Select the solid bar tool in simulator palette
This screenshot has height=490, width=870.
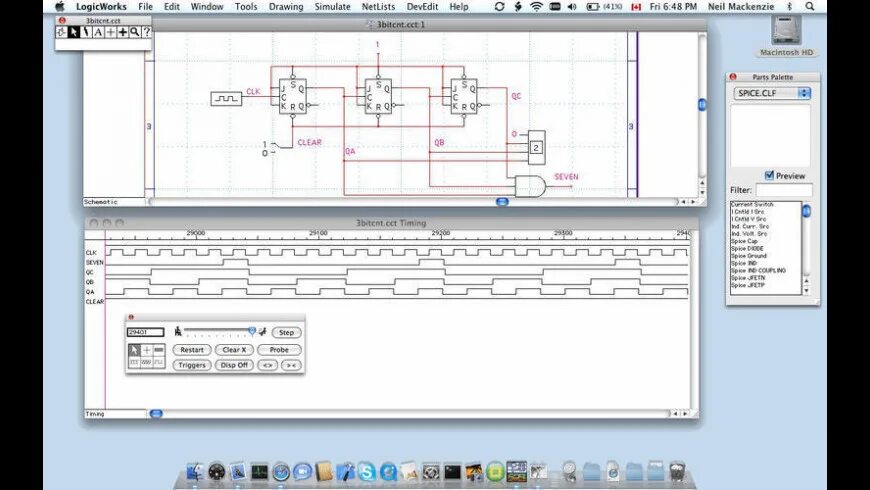pos(159,350)
